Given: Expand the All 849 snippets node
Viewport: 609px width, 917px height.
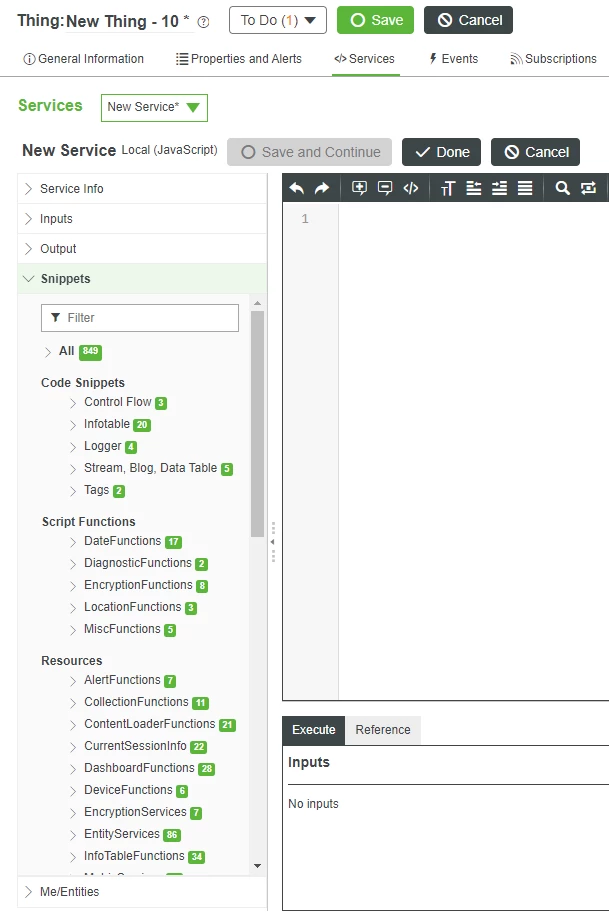Looking at the screenshot, I should (48, 351).
